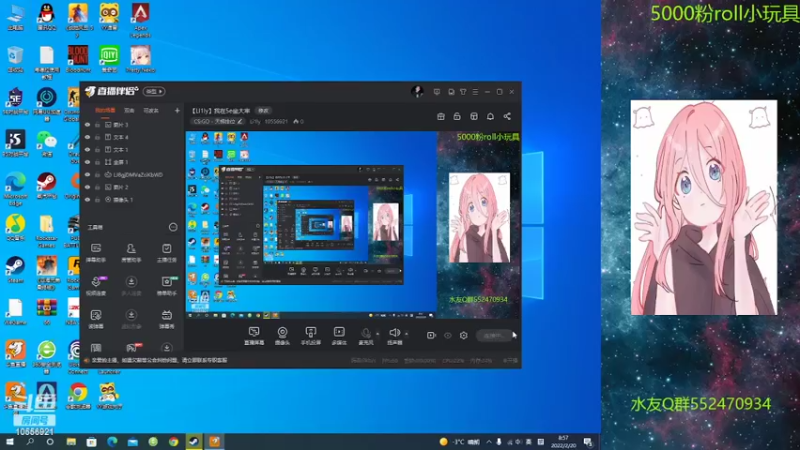The height and width of the screenshot is (450, 800).
Task: Click the pink-haired anime image in preview
Action: (479, 217)
